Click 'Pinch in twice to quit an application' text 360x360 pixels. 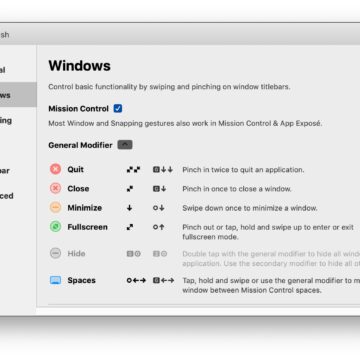[243, 170]
